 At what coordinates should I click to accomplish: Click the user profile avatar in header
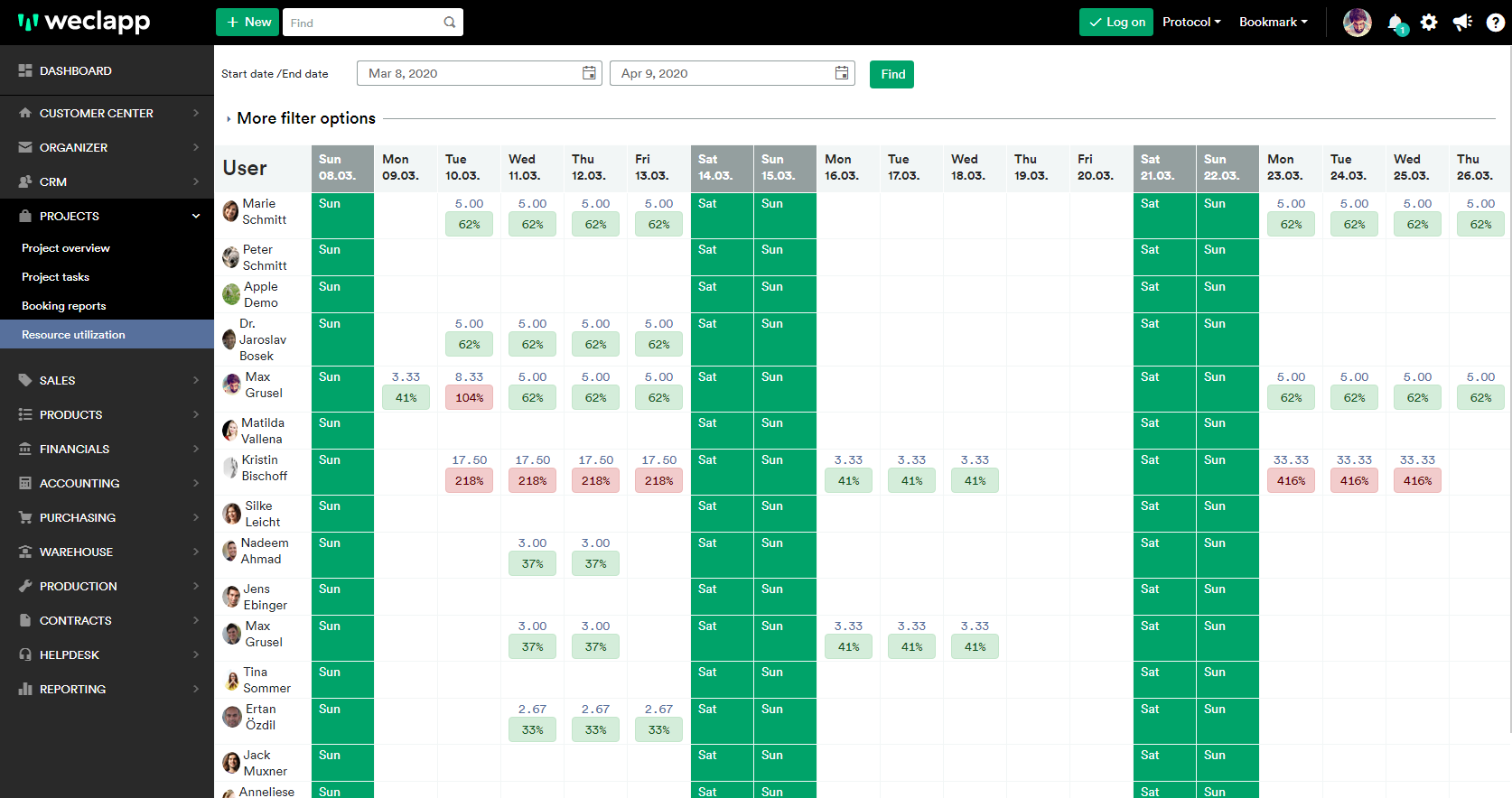[x=1357, y=23]
